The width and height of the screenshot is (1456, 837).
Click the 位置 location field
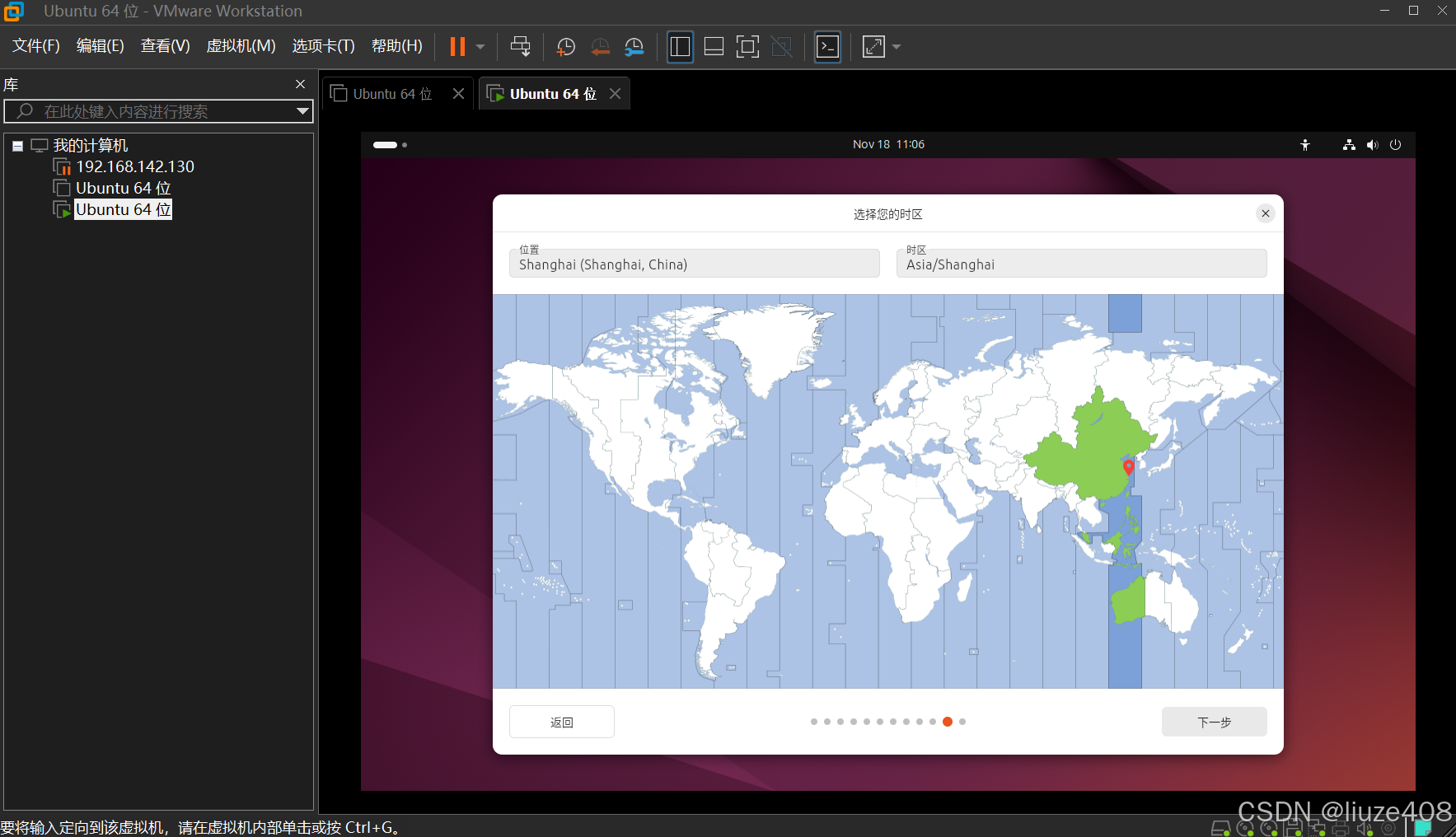point(695,263)
